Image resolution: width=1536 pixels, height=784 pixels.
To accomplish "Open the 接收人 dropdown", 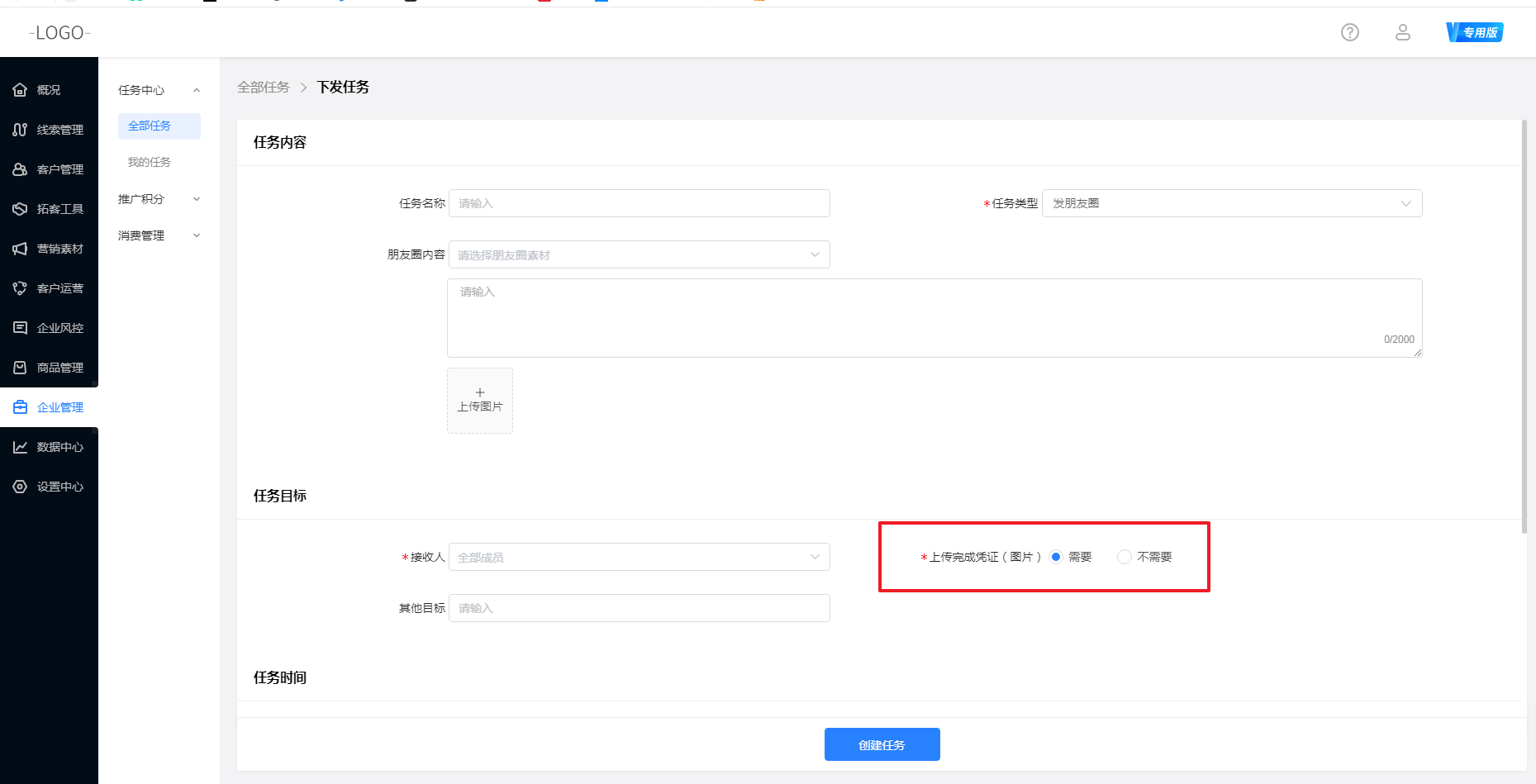I will click(639, 558).
